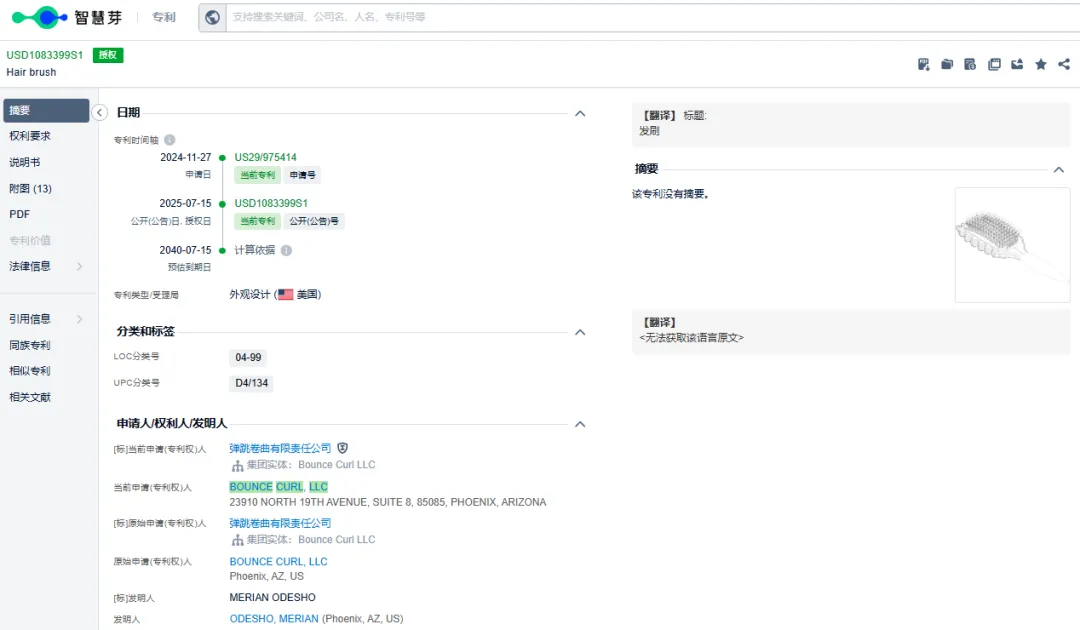
Task: Click the inbox alert notification icon
Action: click(x=1017, y=64)
